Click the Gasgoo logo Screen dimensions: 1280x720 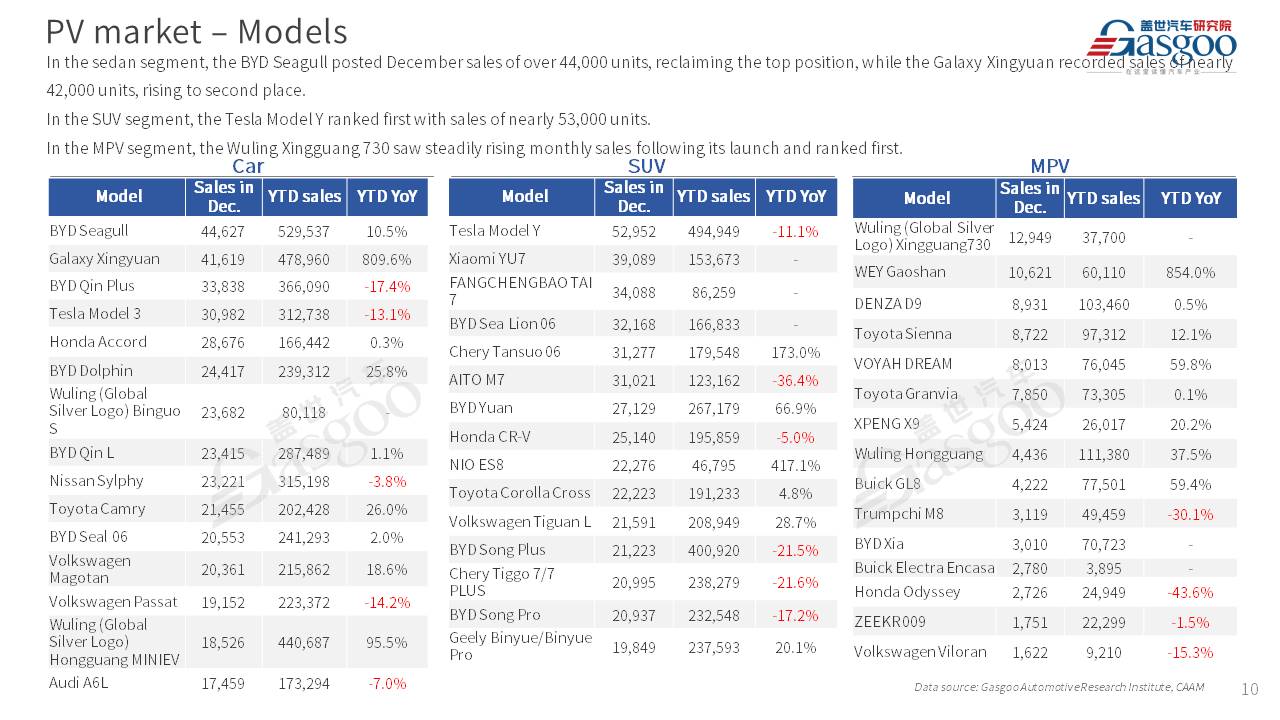1161,42
